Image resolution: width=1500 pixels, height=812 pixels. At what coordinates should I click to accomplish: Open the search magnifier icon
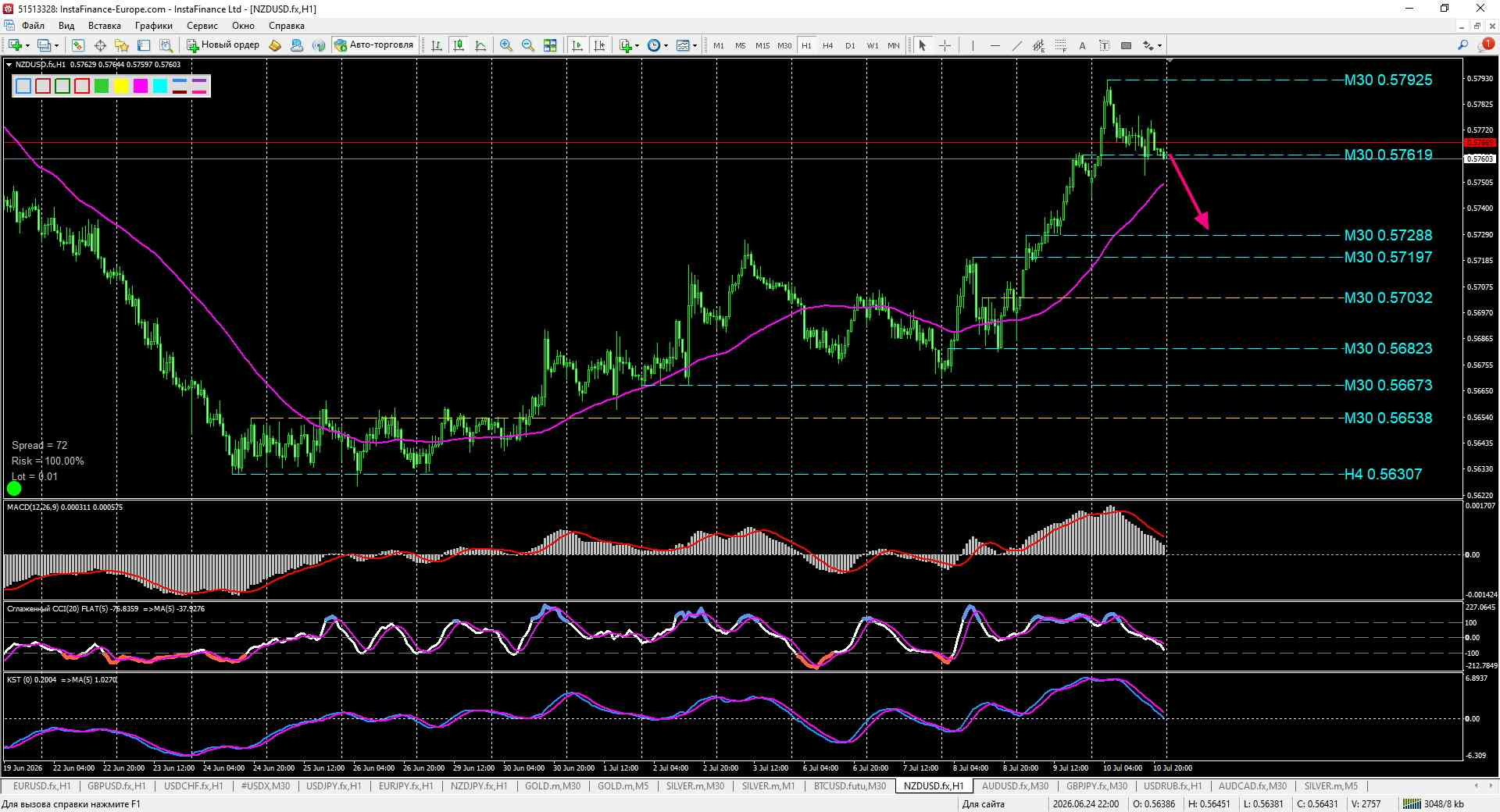point(1462,45)
